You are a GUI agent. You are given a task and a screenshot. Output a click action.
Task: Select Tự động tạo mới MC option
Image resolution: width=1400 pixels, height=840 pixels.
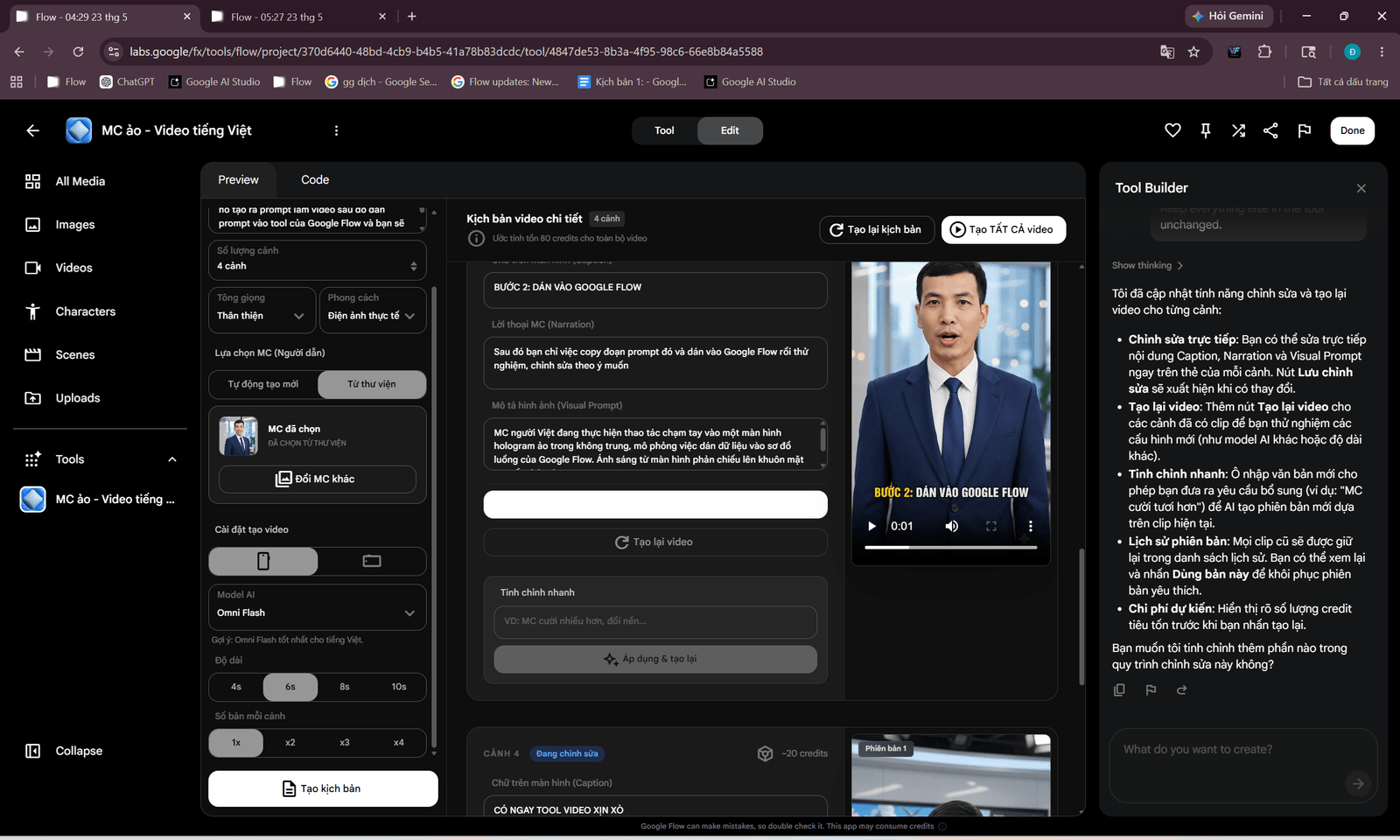pos(263,384)
